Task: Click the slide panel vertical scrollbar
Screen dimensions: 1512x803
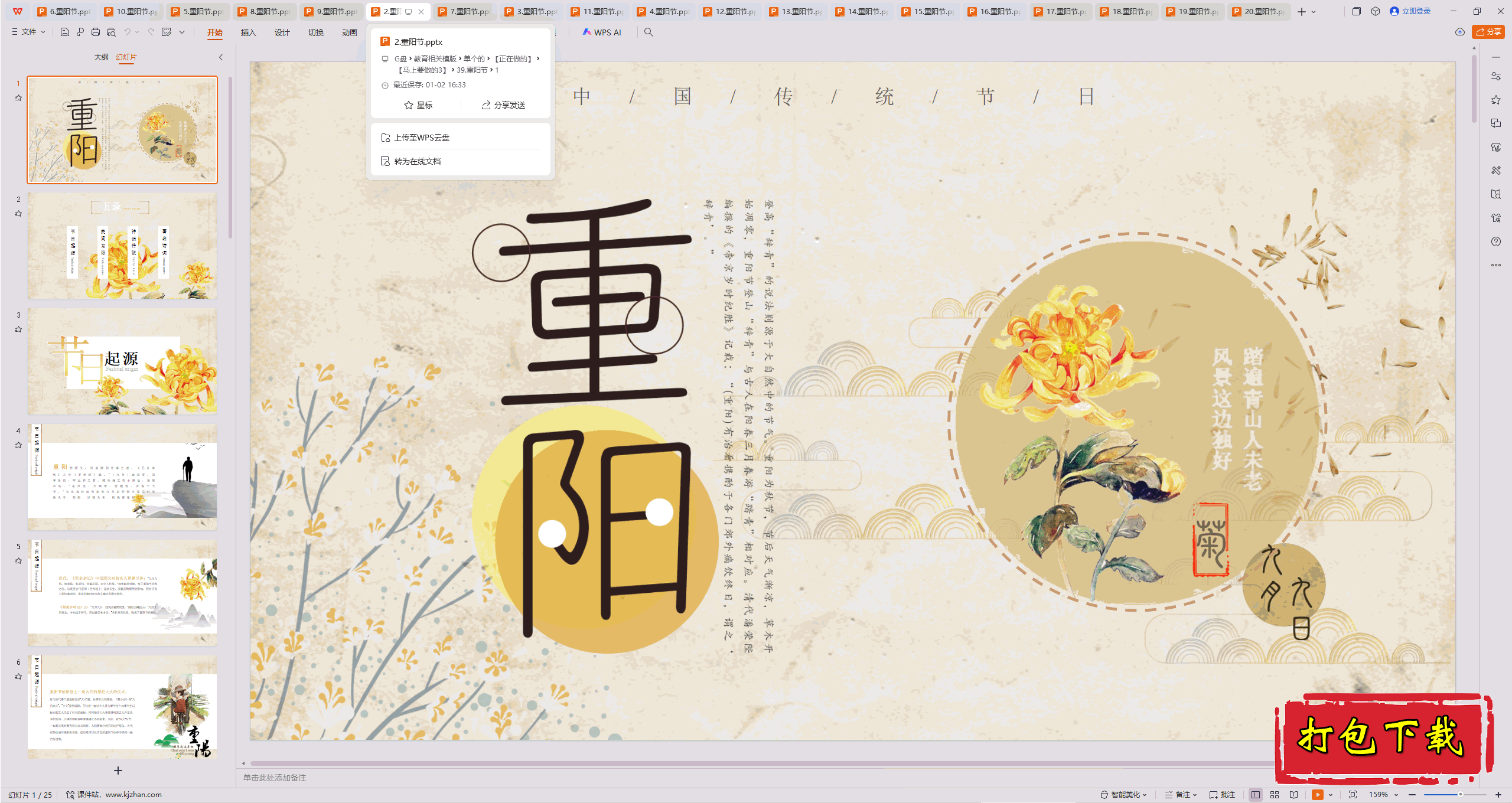Action: tap(230, 156)
